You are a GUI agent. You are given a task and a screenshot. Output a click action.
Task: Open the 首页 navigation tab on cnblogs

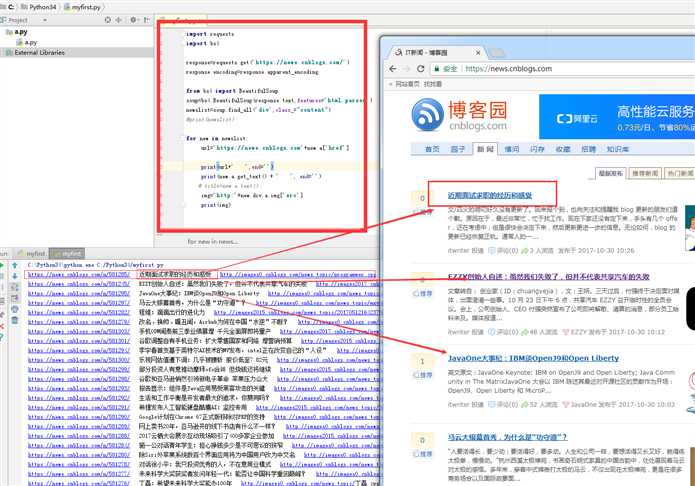[432, 149]
